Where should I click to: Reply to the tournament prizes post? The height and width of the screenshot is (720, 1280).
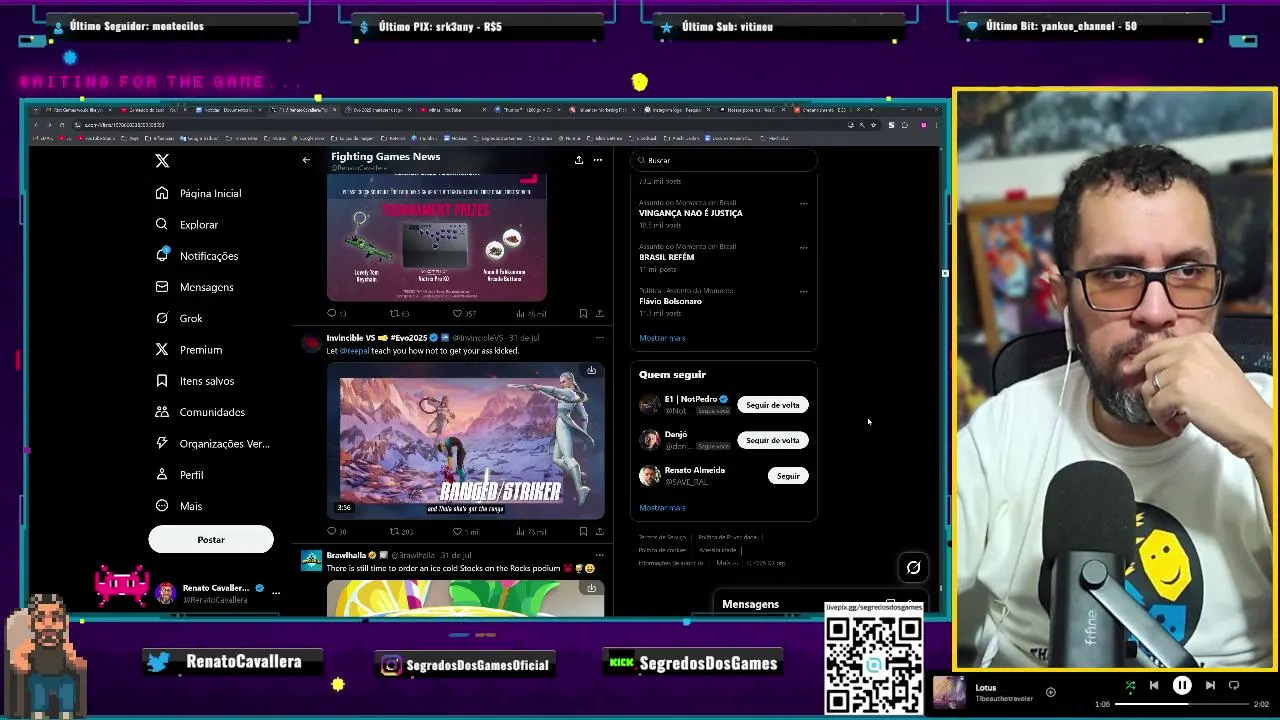tap(336, 313)
